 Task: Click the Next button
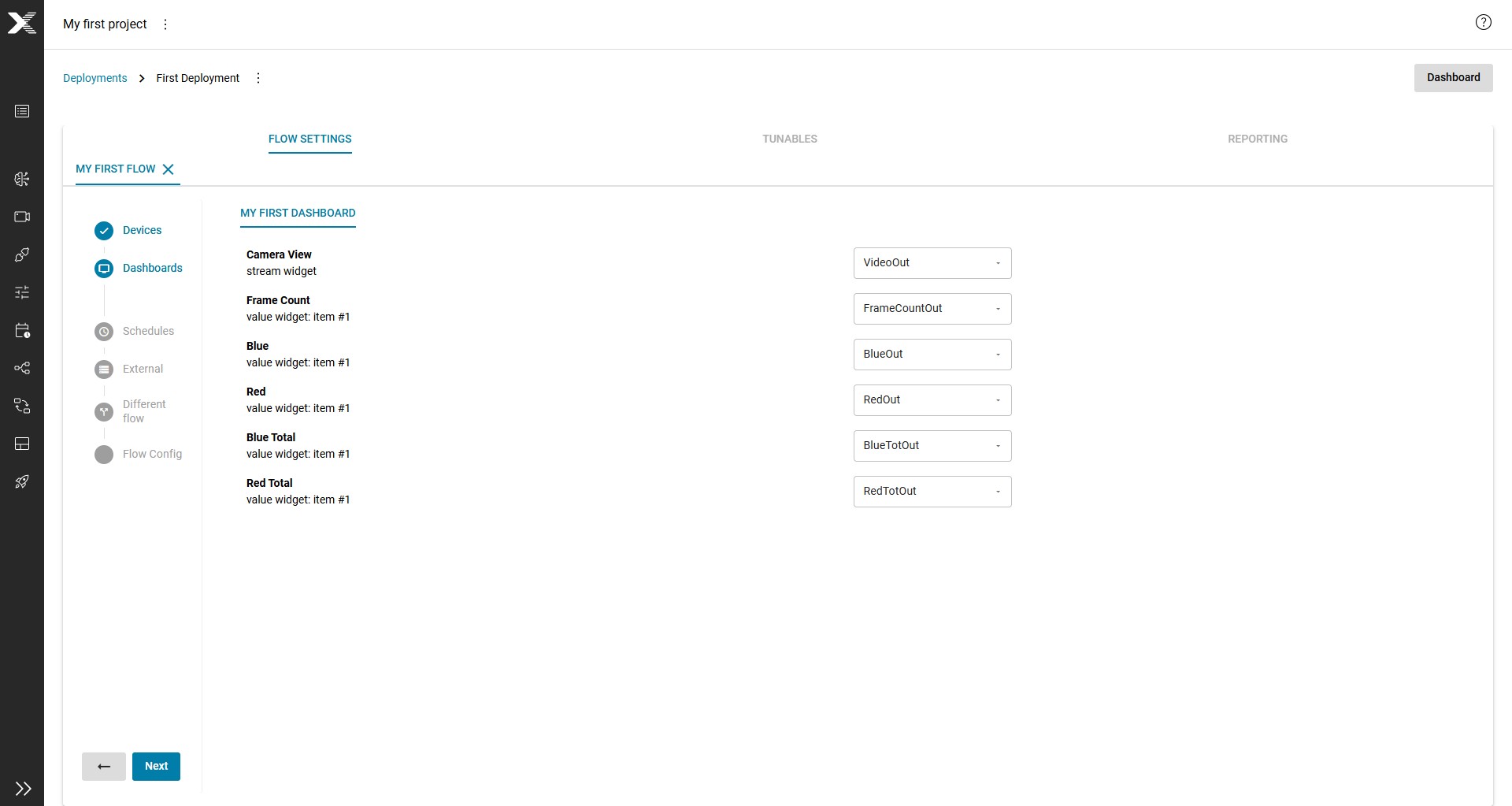[x=156, y=767]
